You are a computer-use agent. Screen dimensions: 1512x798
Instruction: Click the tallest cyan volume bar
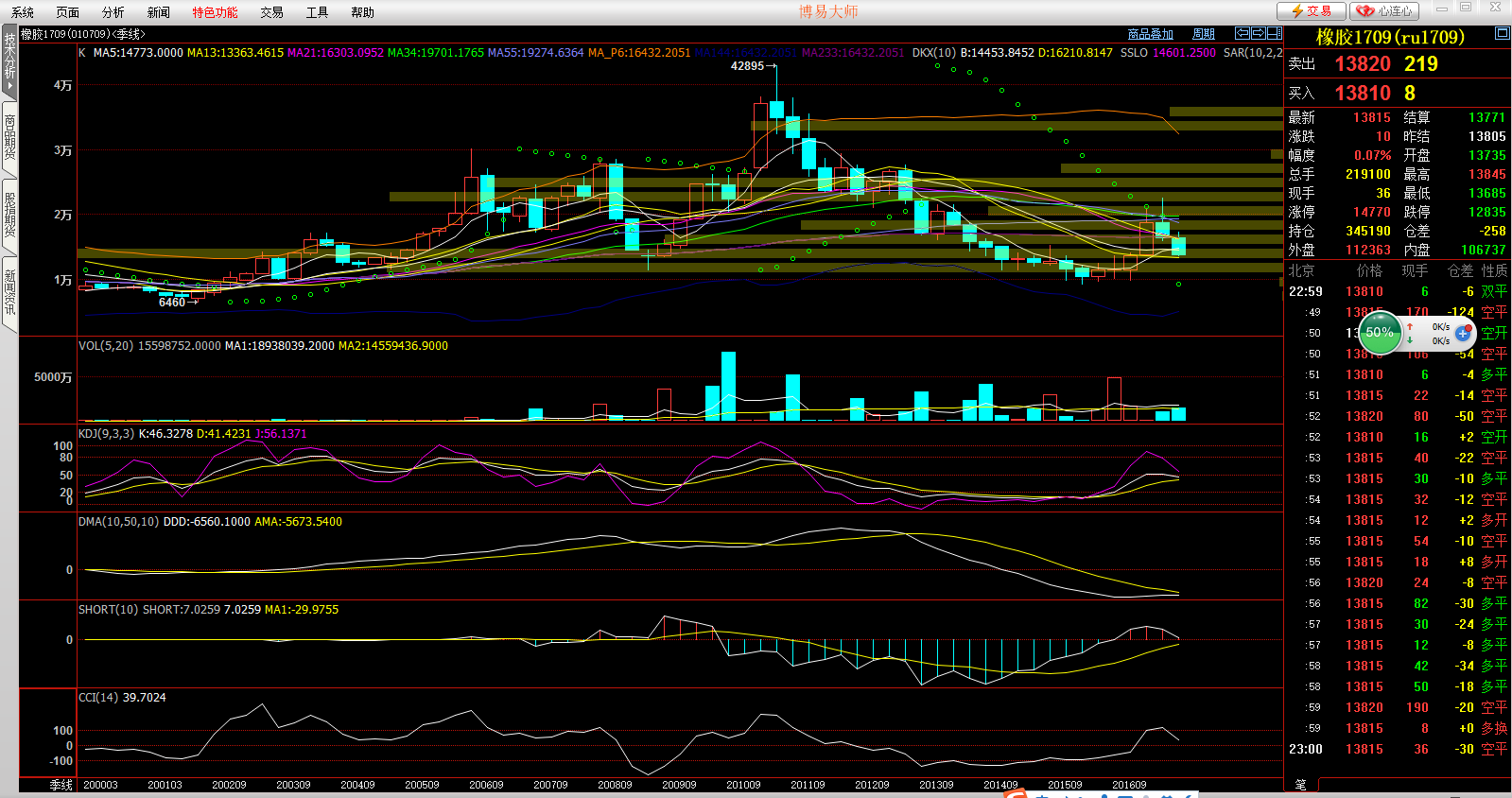[x=728, y=386]
